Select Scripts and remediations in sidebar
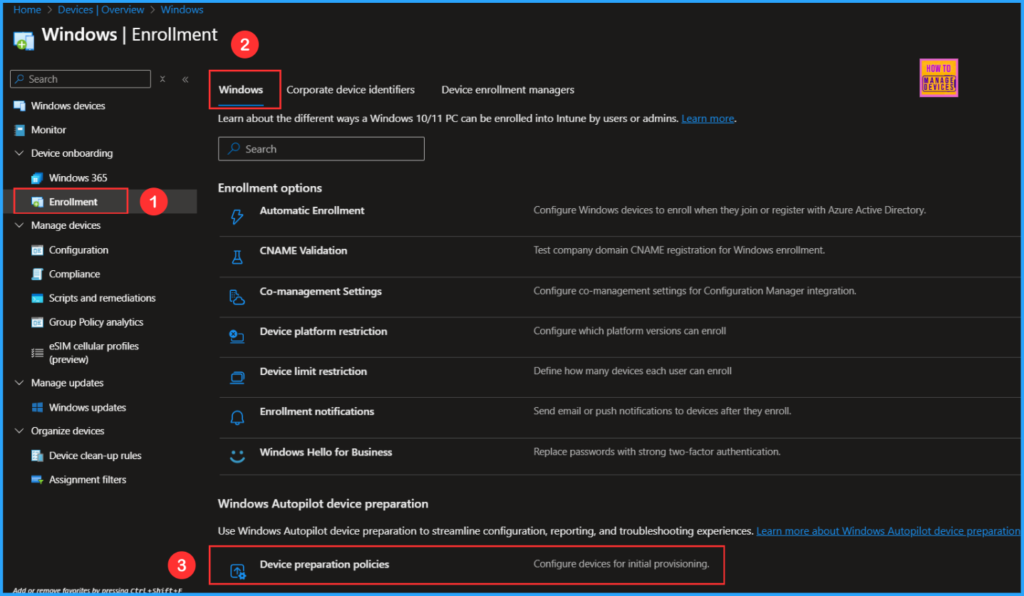The image size is (1024, 596). click(x=102, y=298)
